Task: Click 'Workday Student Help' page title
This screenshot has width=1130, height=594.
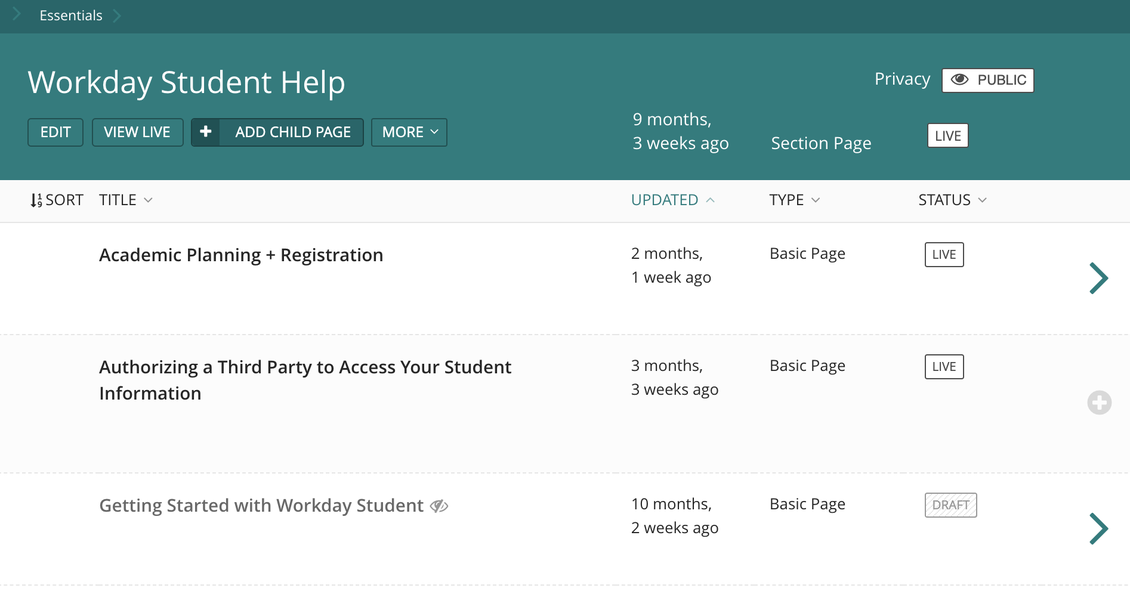Action: (186, 82)
